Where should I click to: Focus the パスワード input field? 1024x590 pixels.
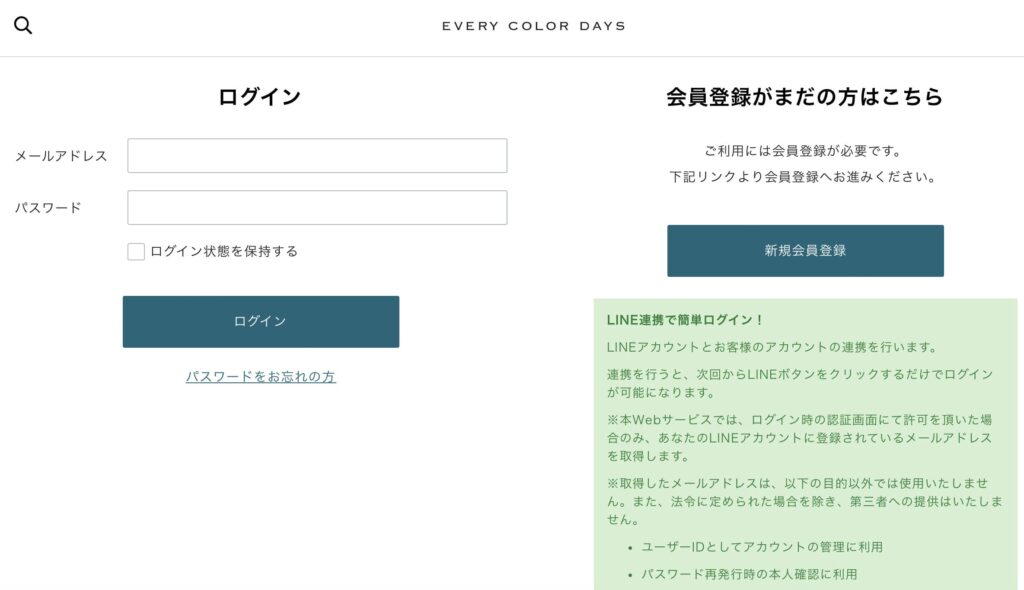pos(317,208)
